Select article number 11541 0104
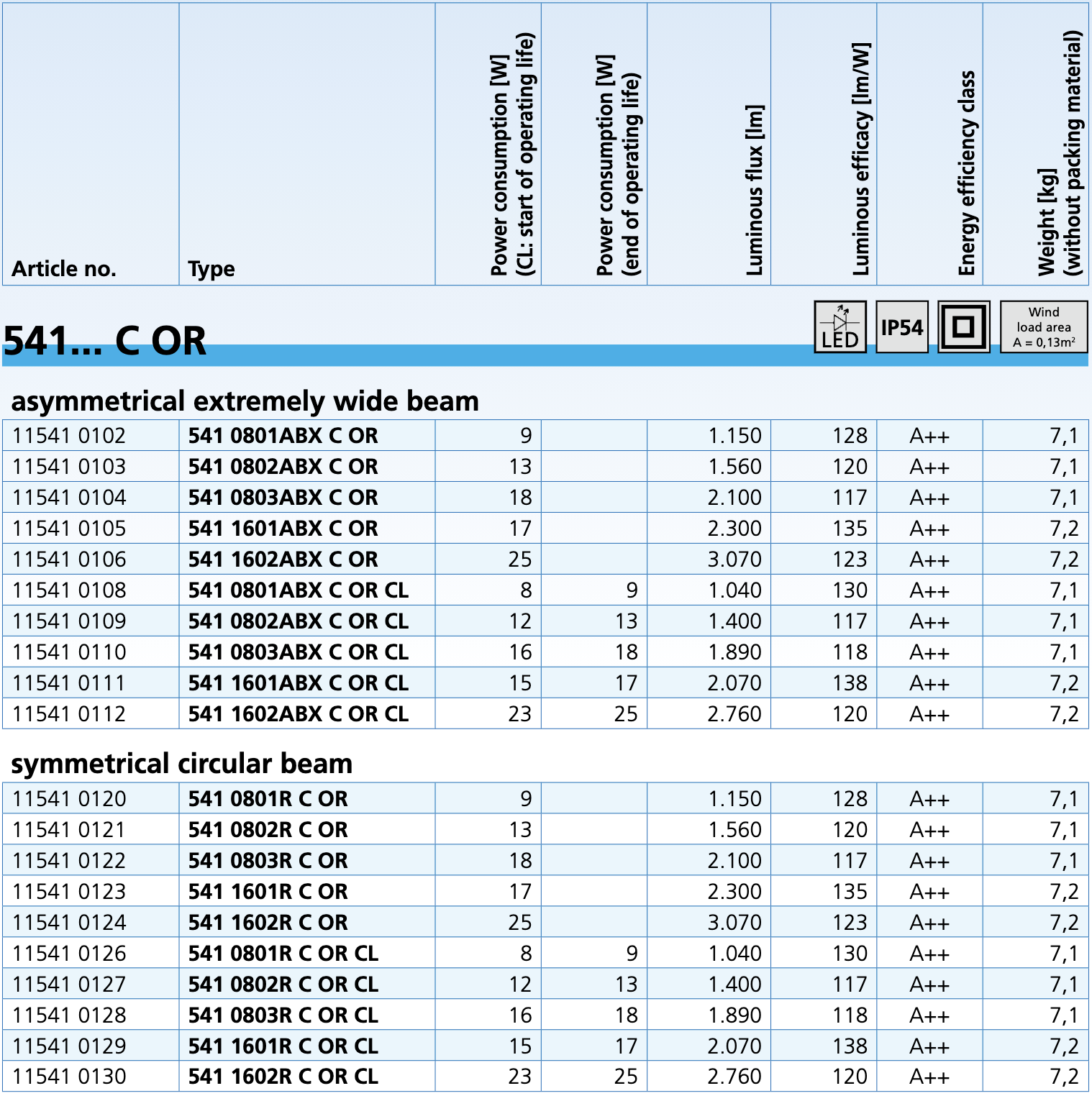 tap(69, 498)
